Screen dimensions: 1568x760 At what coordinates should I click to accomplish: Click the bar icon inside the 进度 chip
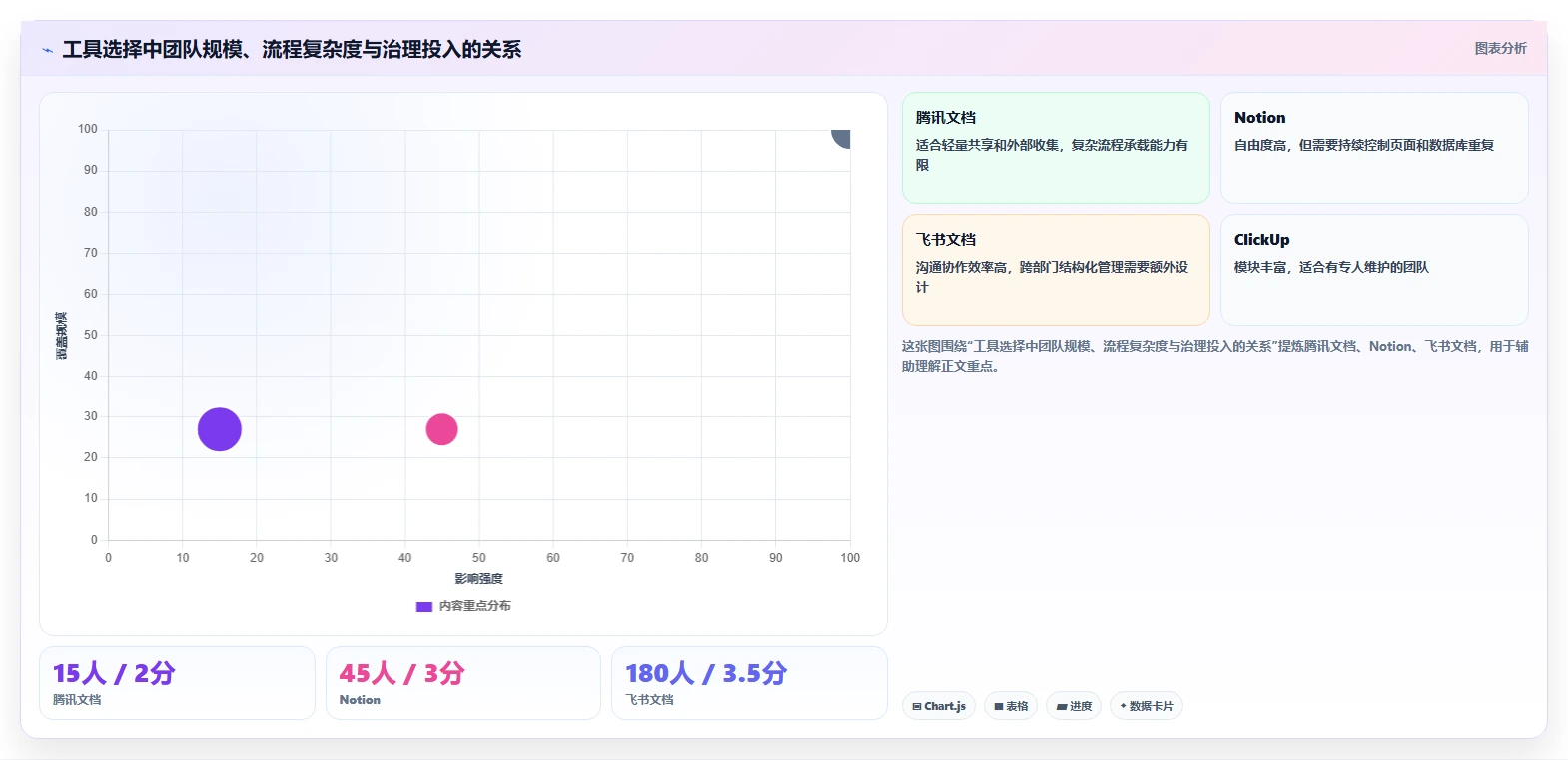(x=1062, y=706)
